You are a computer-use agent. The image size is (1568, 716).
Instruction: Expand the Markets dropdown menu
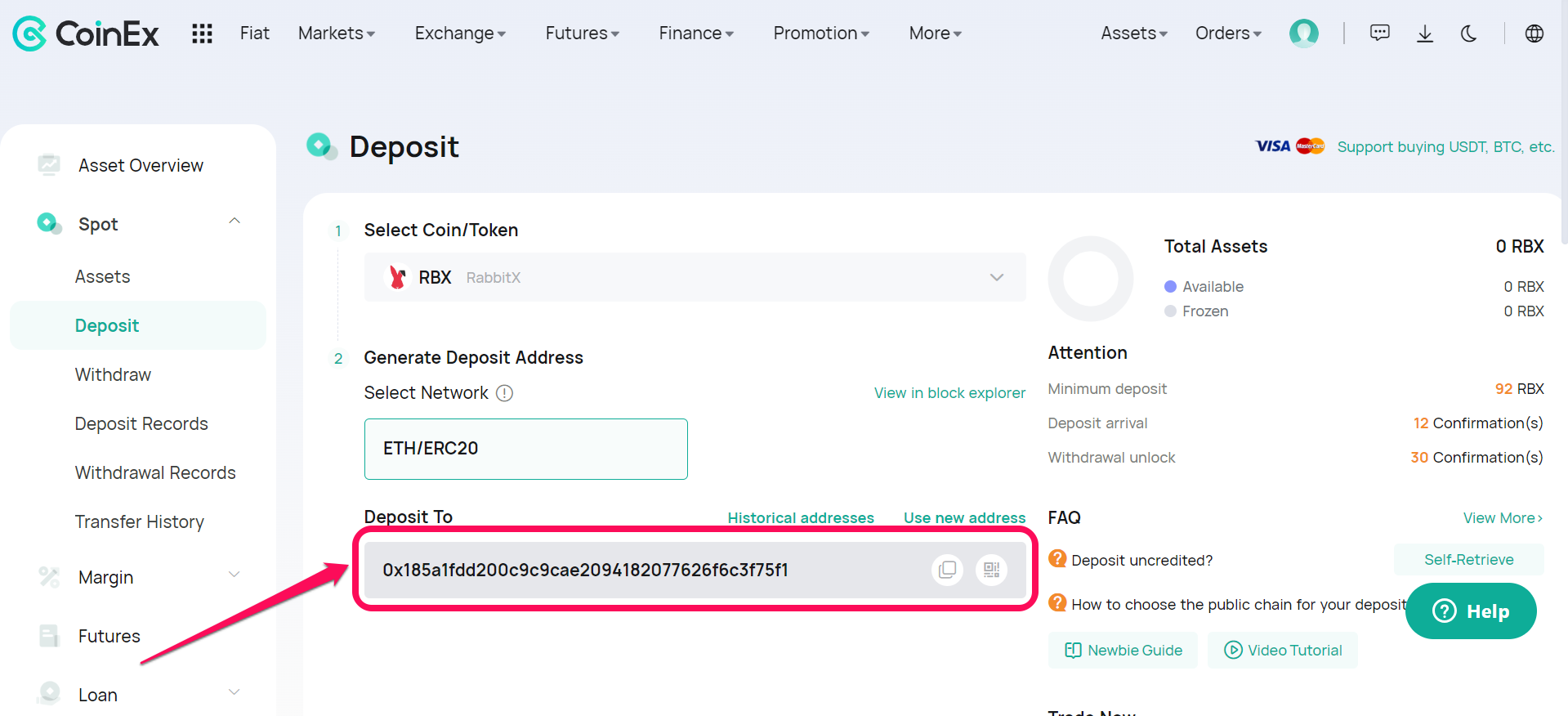click(336, 34)
